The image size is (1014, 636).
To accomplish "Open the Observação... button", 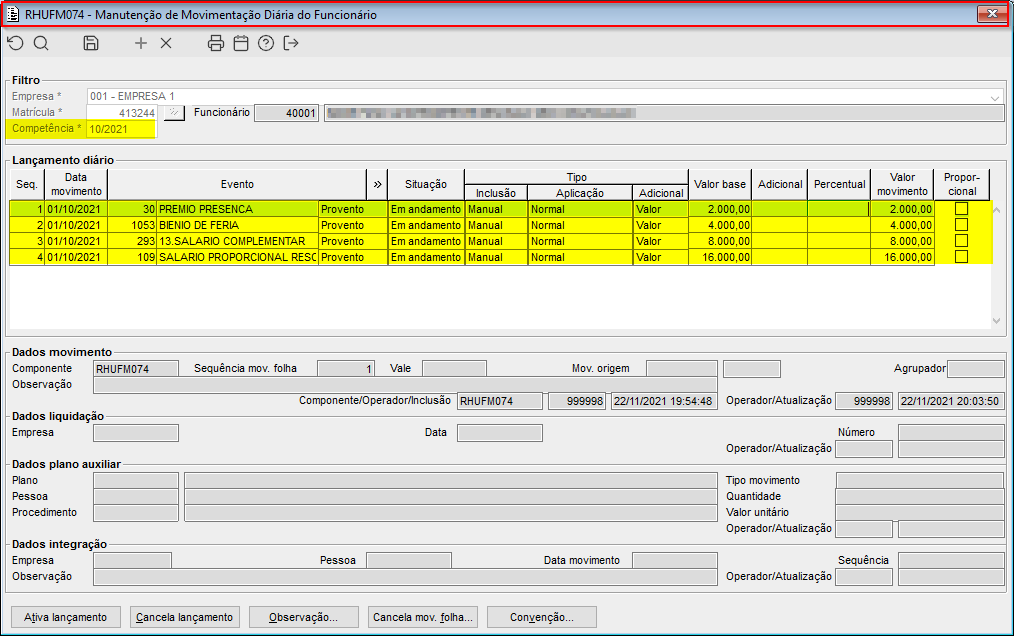I will 304,617.
